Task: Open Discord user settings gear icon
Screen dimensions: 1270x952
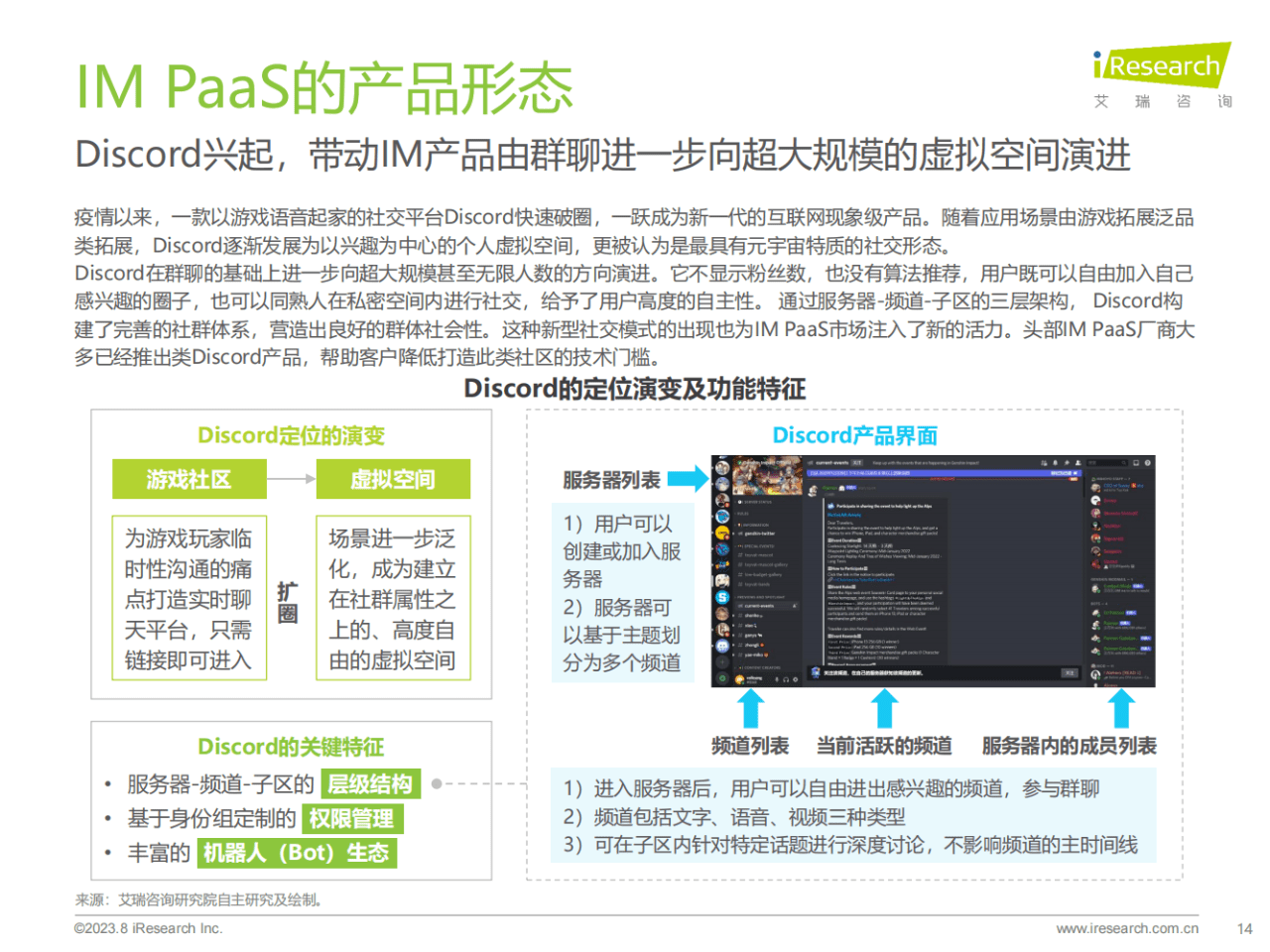Action: click(x=796, y=679)
